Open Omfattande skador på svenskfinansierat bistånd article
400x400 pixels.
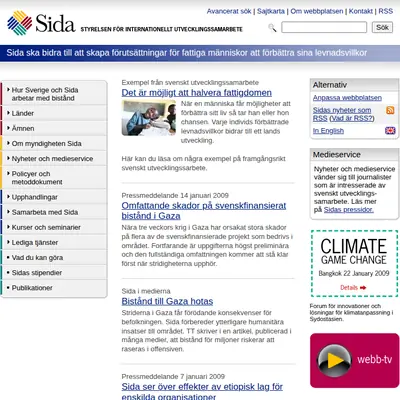204,211
